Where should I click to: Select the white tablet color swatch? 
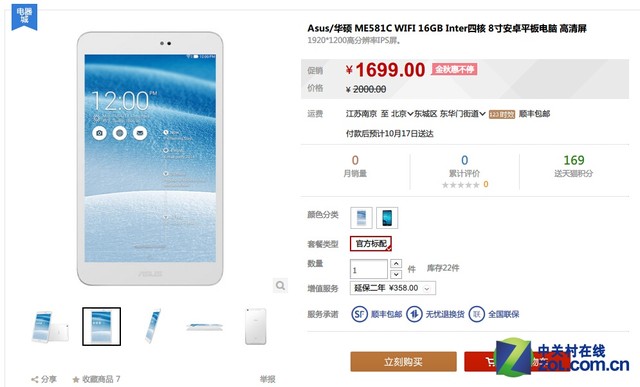361,218
